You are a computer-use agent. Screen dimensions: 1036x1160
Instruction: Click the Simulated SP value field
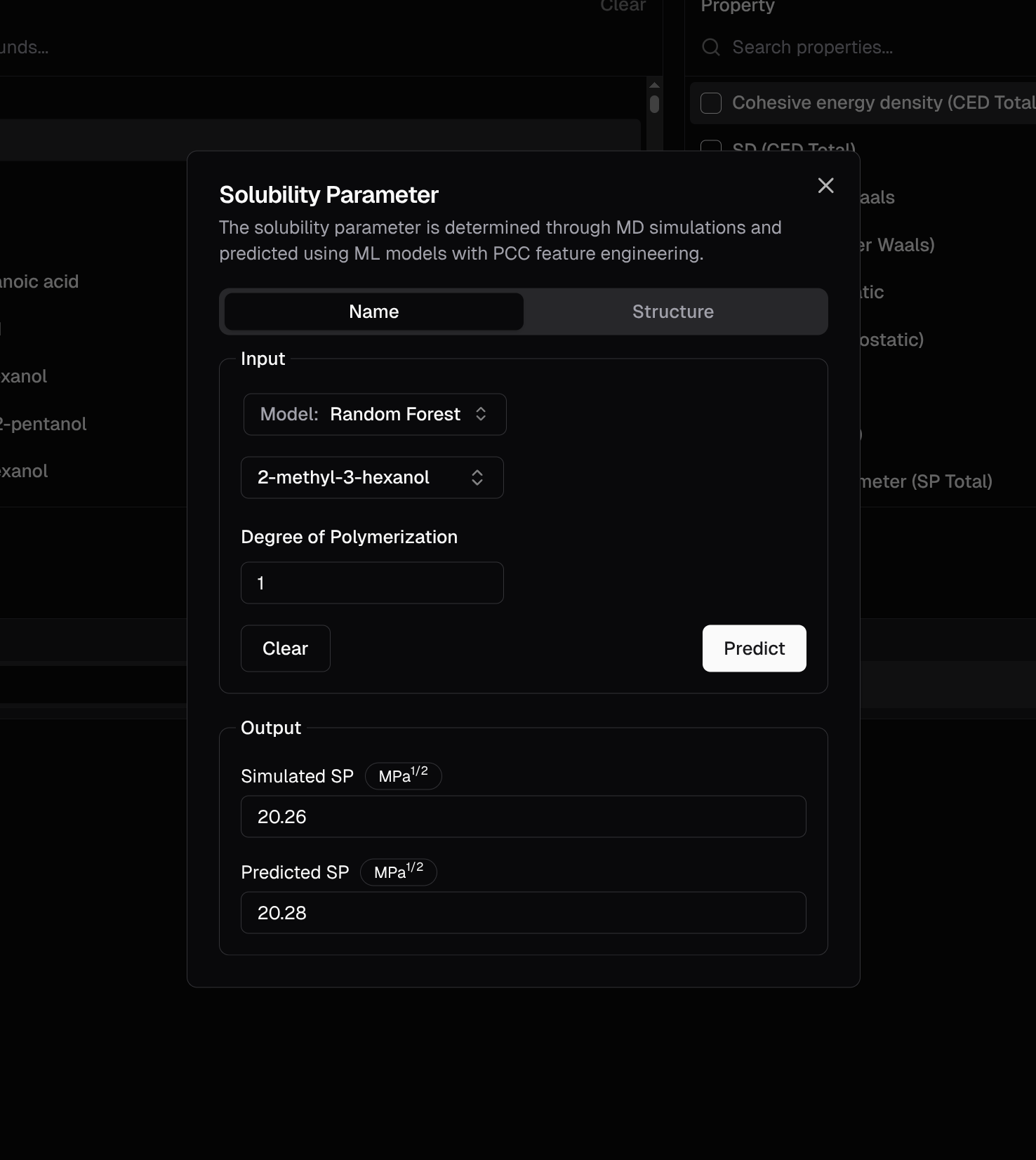523,816
